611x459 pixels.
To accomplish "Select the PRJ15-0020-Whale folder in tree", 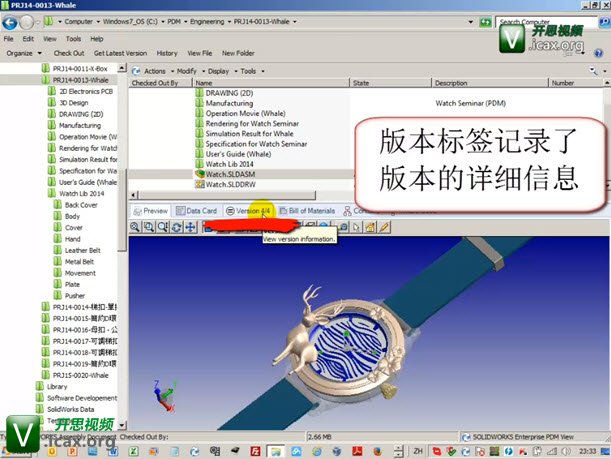I will pos(81,375).
